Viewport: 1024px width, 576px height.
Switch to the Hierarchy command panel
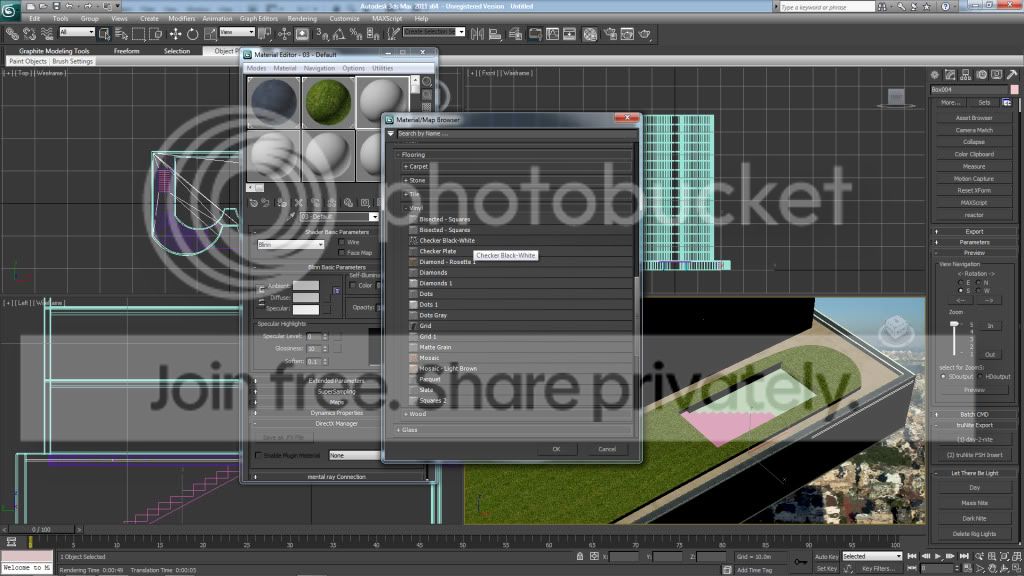(966, 75)
